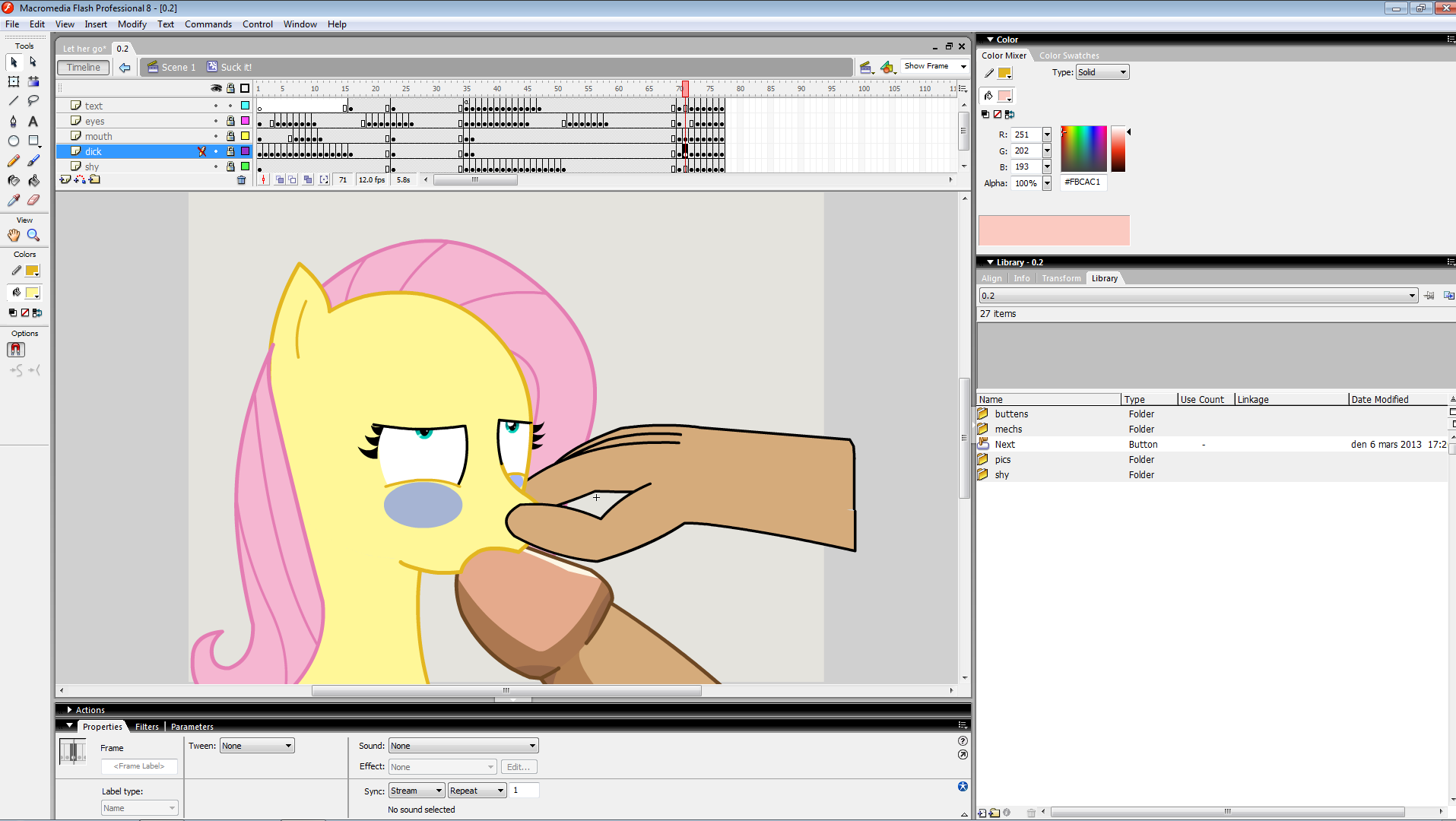Unlock the mouth layer
The width and height of the screenshot is (1456, 821).
coord(230,136)
